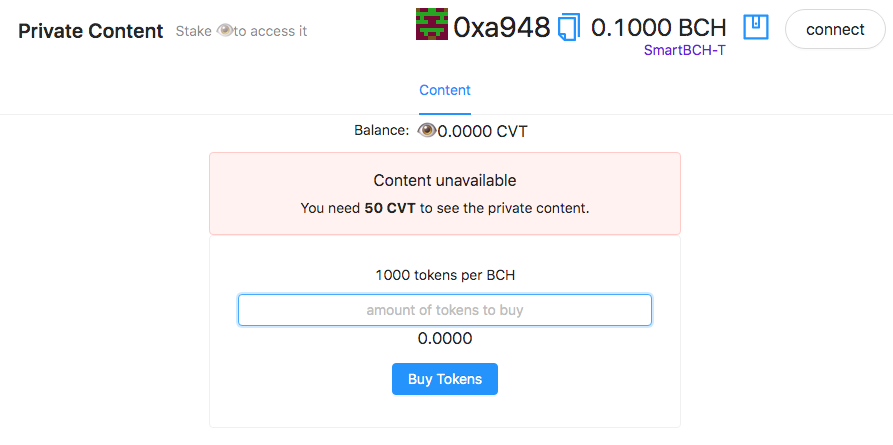
Task: Copy the wallet address with copy icon
Action: click(x=569, y=27)
